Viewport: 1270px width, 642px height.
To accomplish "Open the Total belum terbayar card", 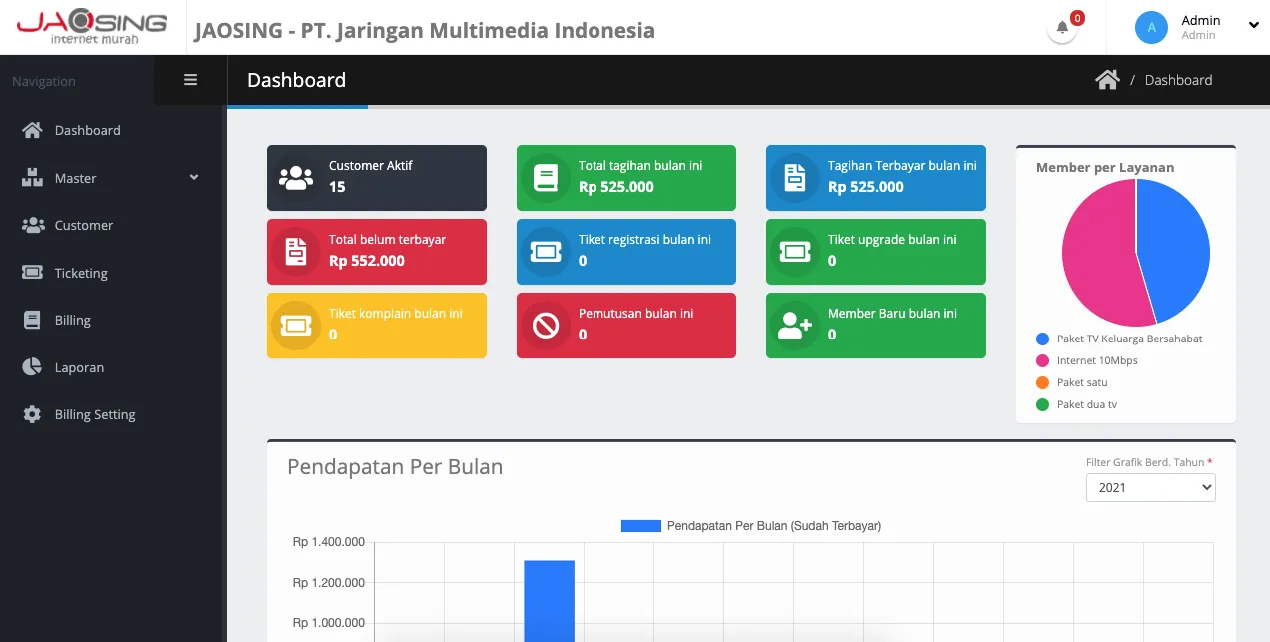I will point(377,252).
